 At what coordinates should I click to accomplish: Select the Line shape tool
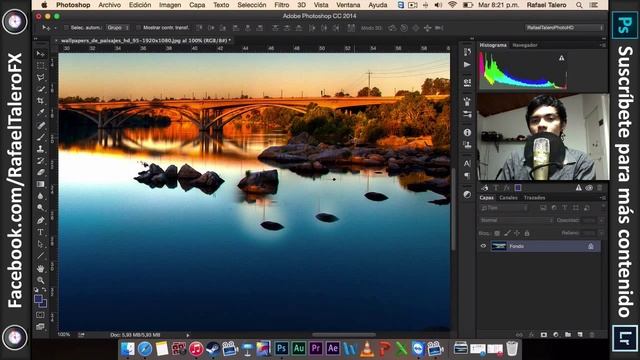pyautogui.click(x=40, y=256)
